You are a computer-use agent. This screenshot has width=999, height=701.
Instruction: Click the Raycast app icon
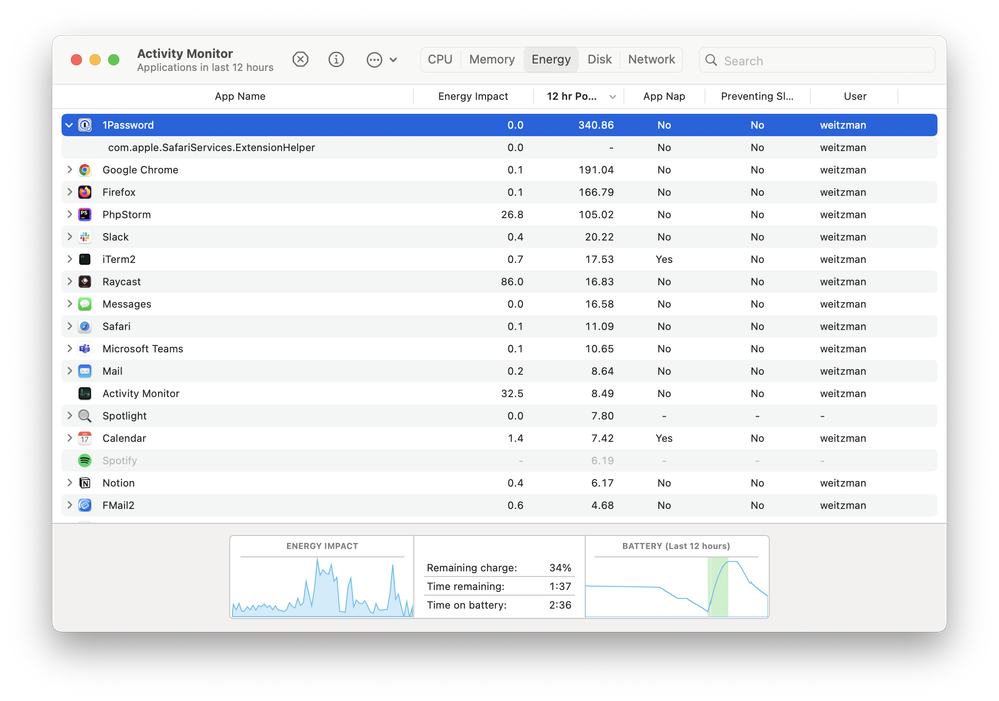[x=85, y=281]
